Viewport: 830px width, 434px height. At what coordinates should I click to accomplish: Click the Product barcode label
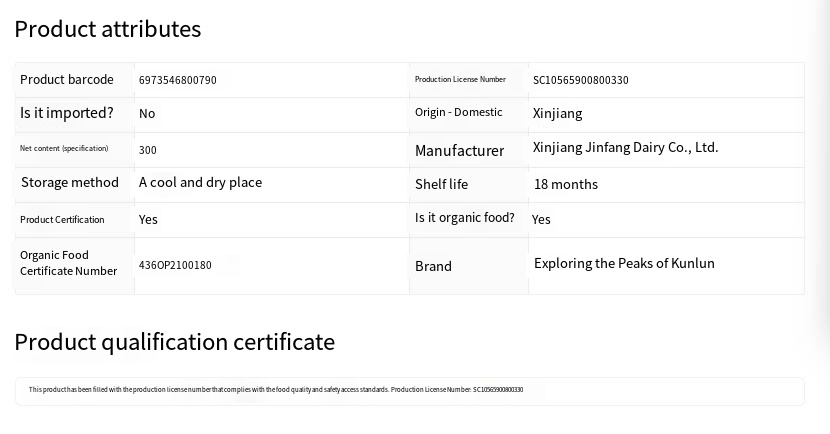point(67,80)
